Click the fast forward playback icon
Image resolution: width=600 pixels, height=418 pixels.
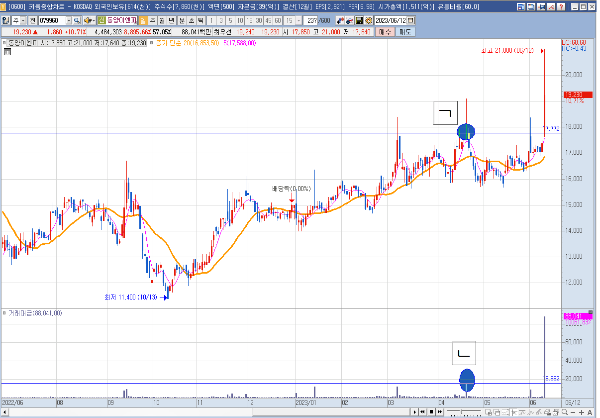pos(440,412)
